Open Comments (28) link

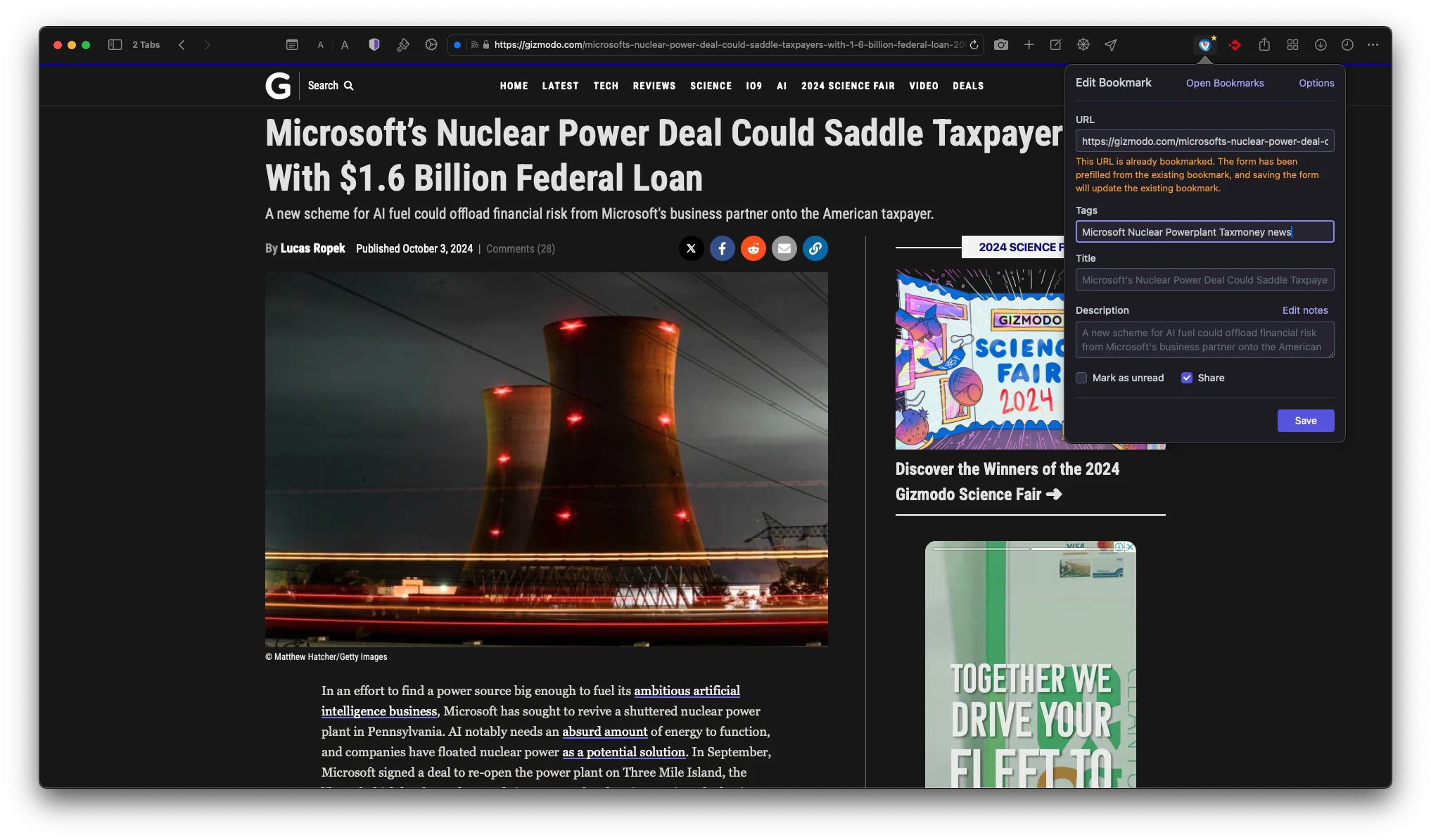(x=521, y=248)
